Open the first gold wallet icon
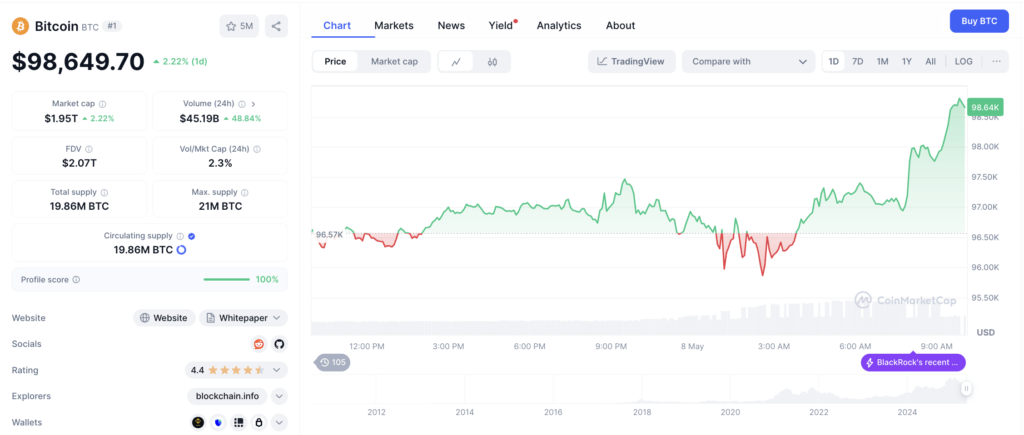 [x=198, y=423]
